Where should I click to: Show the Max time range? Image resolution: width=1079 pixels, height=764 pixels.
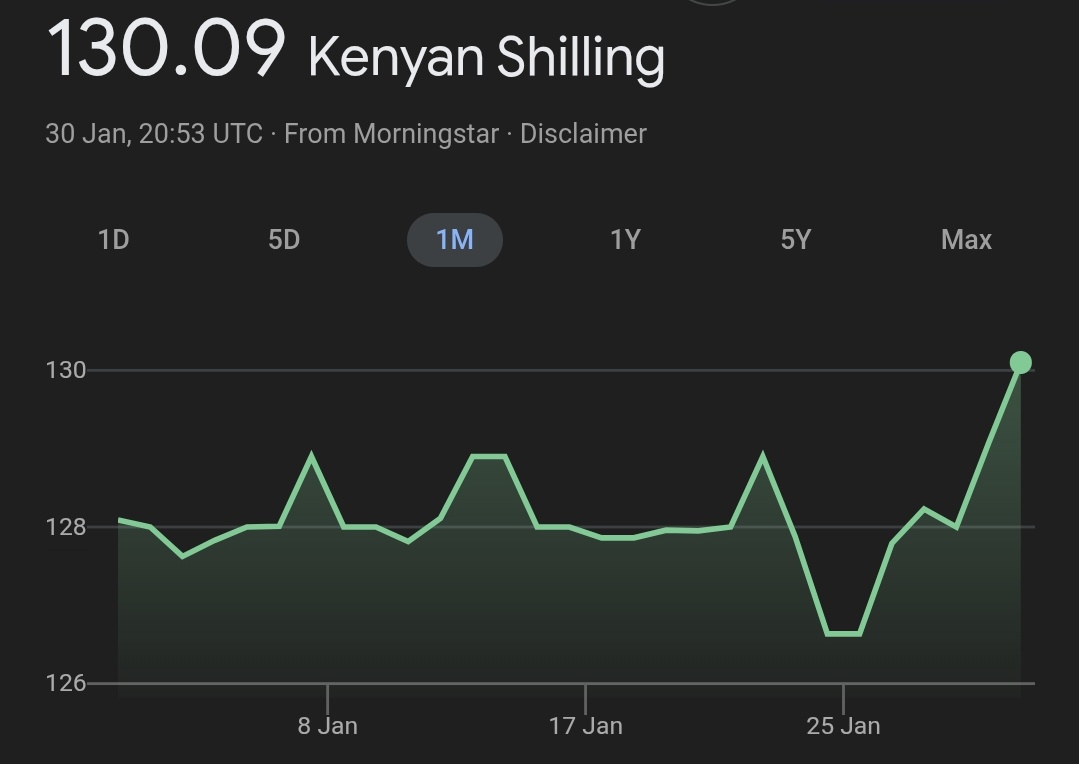pyautogui.click(x=966, y=240)
